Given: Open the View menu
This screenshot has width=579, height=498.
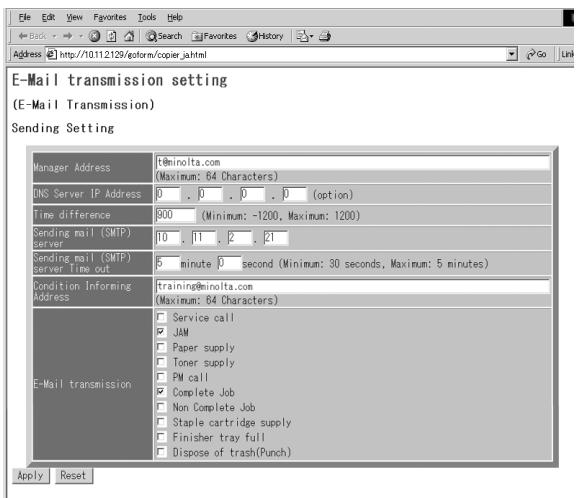Looking at the screenshot, I should tap(74, 17).
